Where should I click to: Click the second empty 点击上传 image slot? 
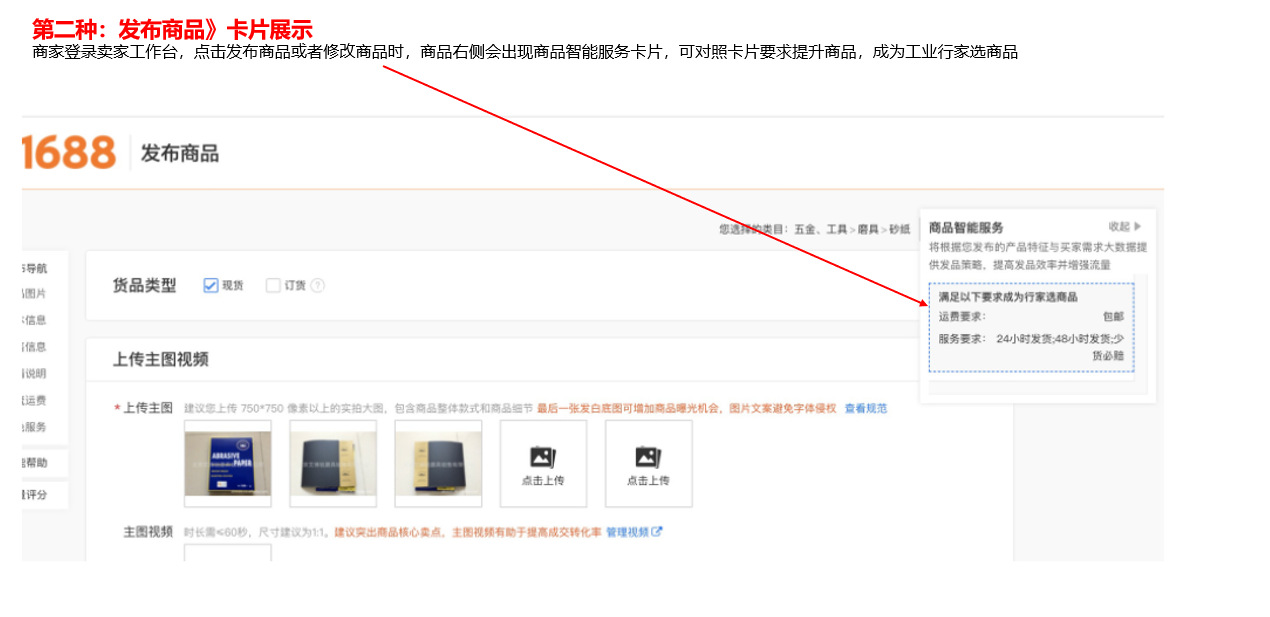(x=648, y=463)
